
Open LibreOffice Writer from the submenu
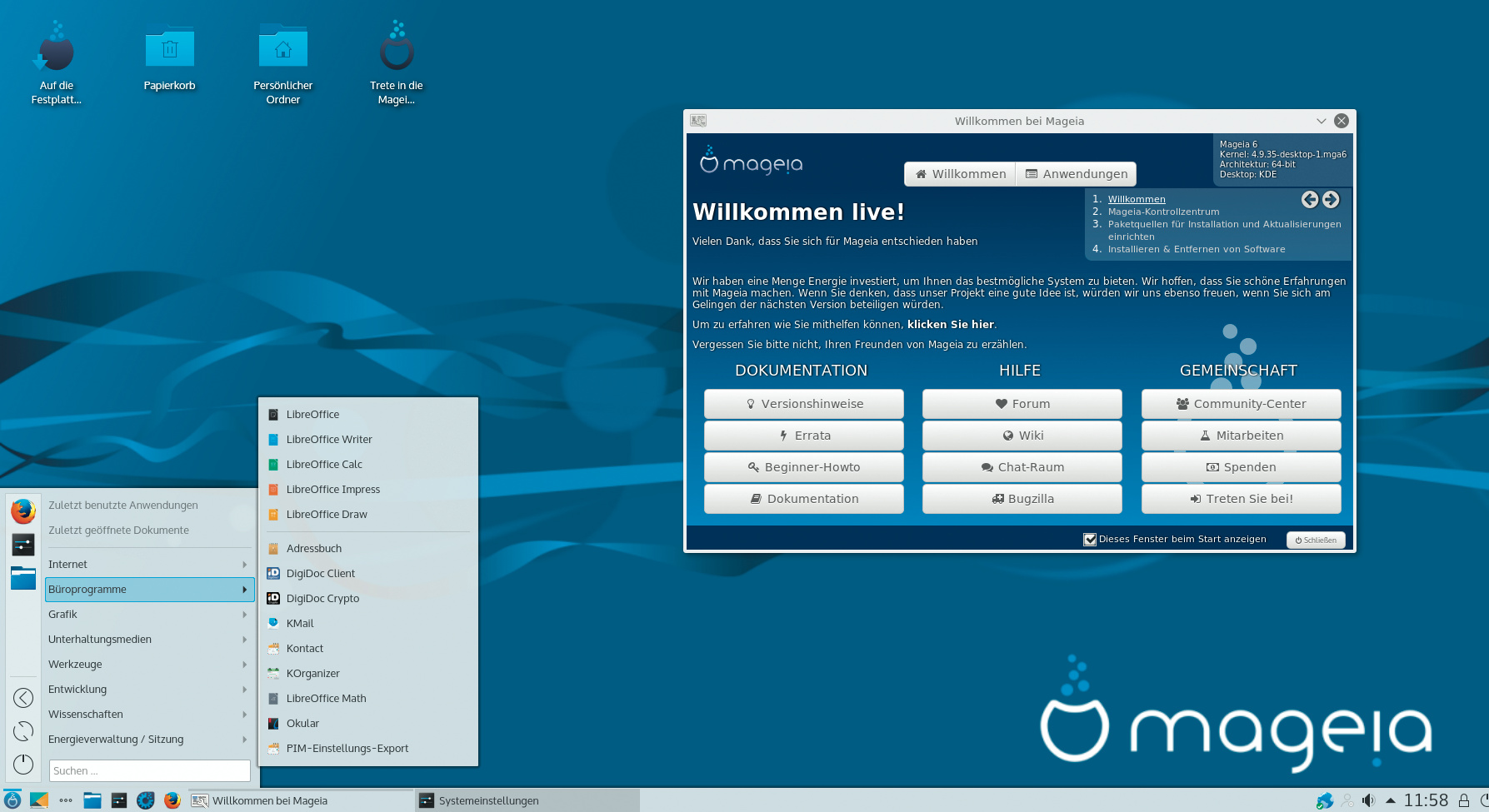pos(329,439)
